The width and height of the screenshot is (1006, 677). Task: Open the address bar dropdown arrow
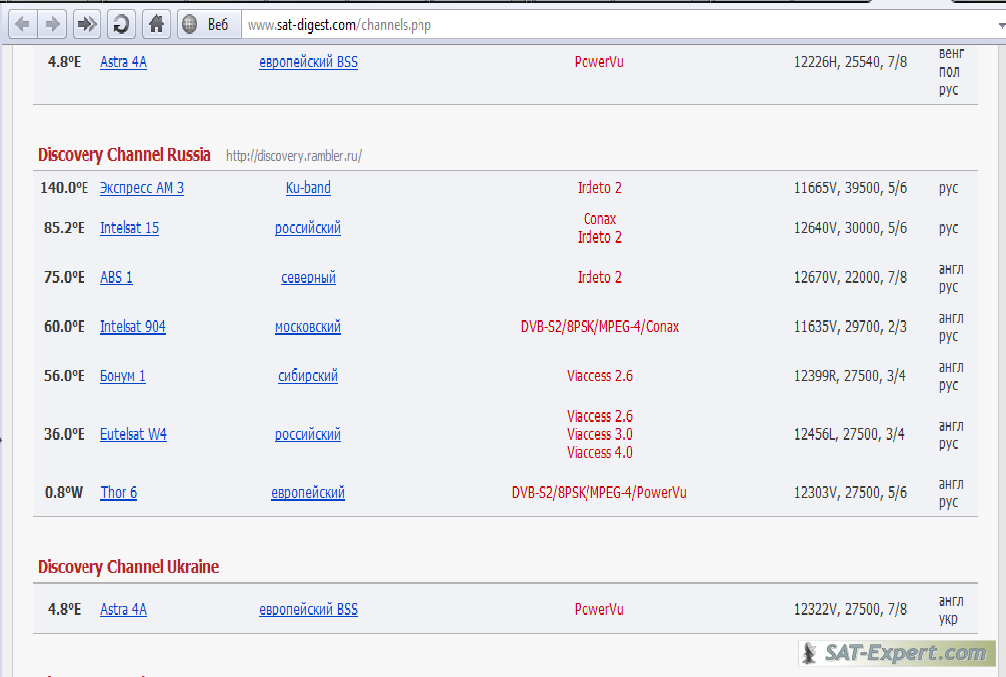tap(1002, 26)
